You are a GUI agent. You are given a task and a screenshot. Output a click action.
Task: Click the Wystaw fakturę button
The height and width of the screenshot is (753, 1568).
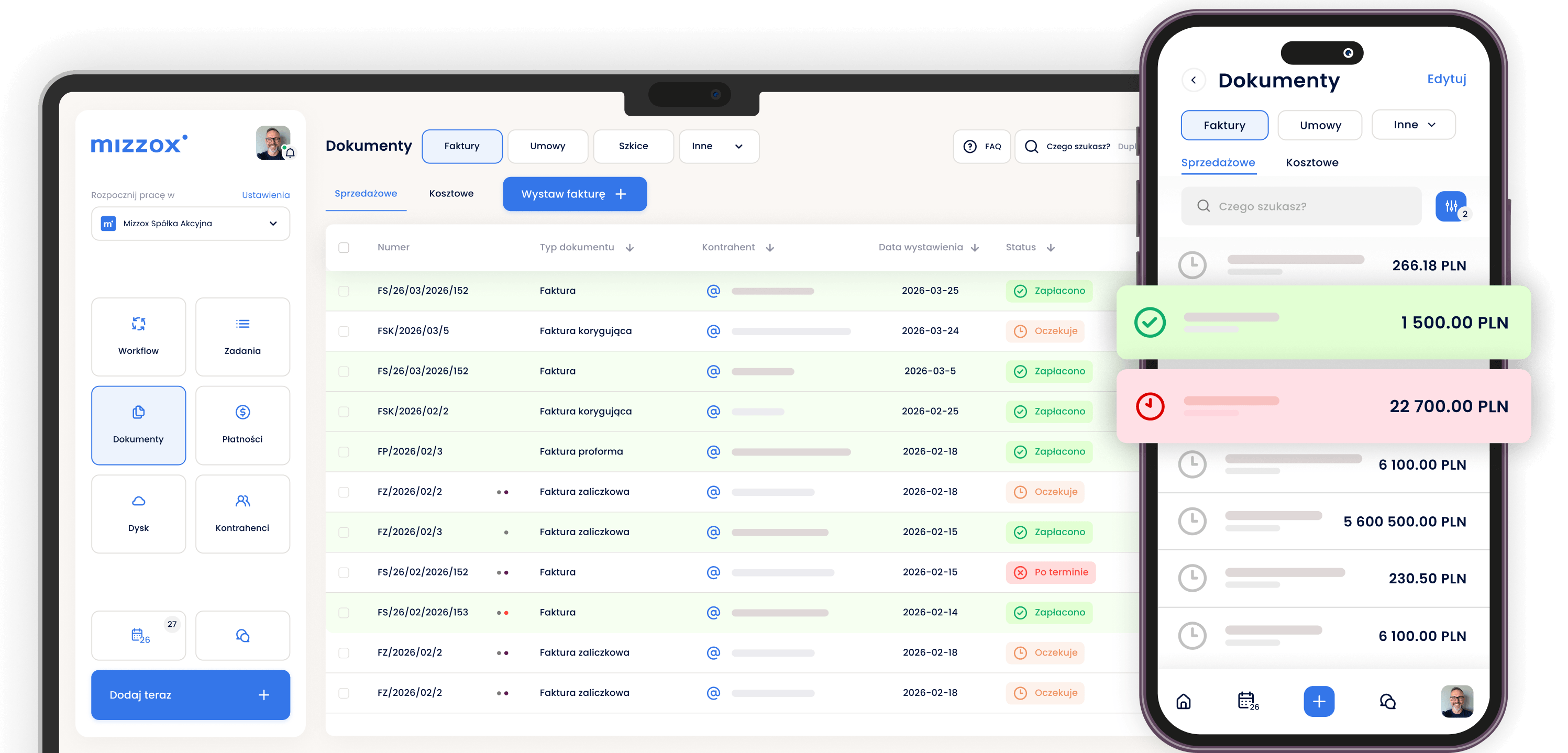pos(574,194)
